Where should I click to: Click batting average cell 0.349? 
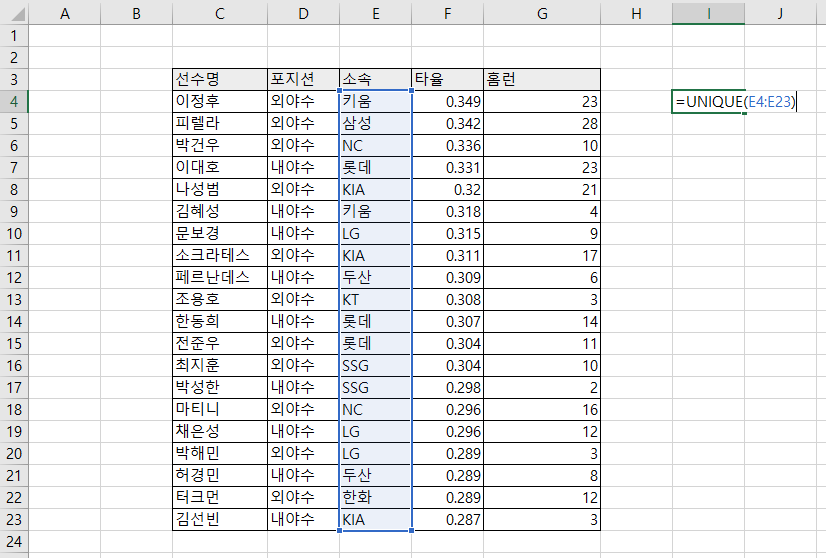point(447,101)
